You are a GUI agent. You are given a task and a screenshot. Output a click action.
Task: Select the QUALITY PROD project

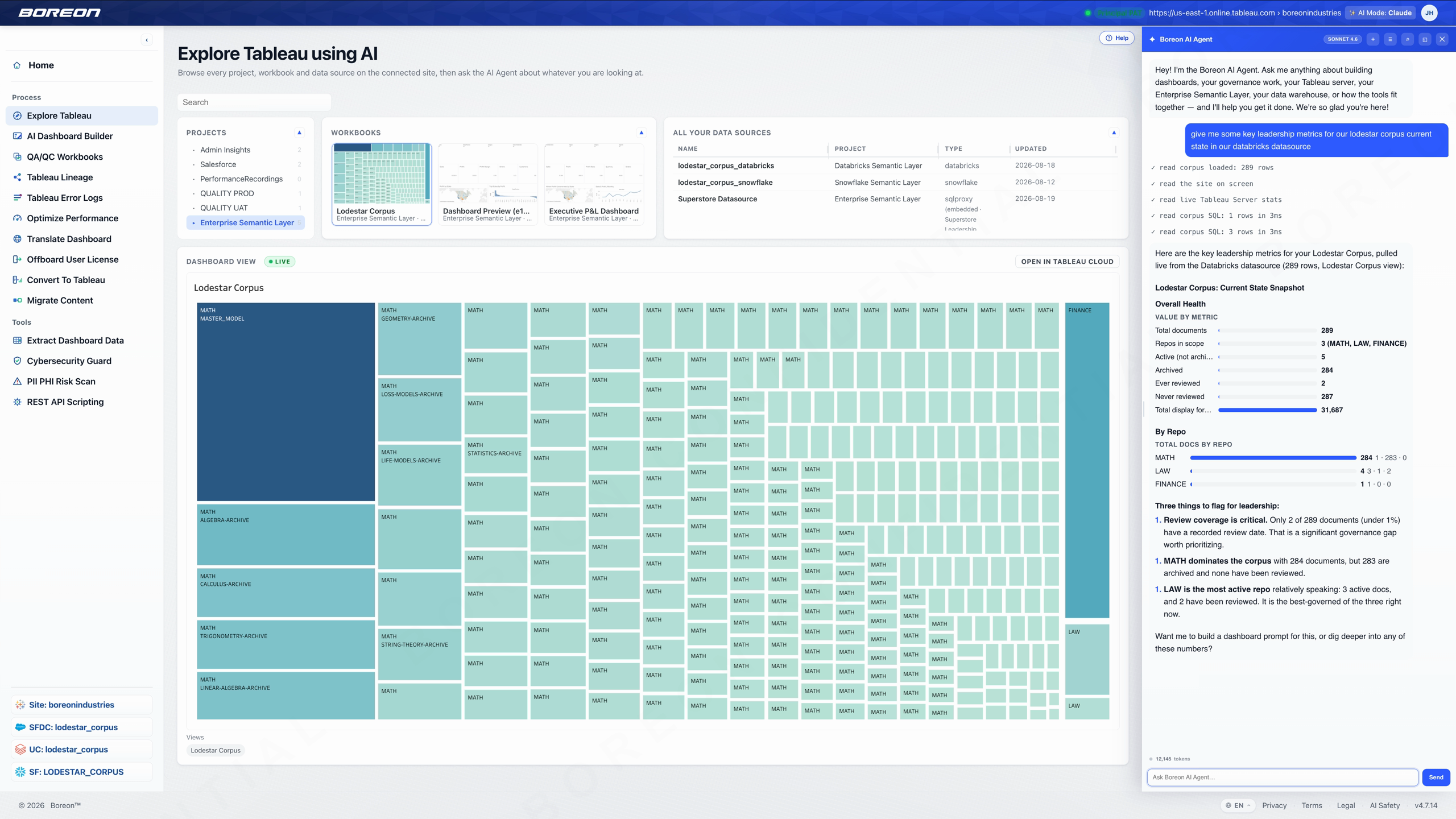246,193
